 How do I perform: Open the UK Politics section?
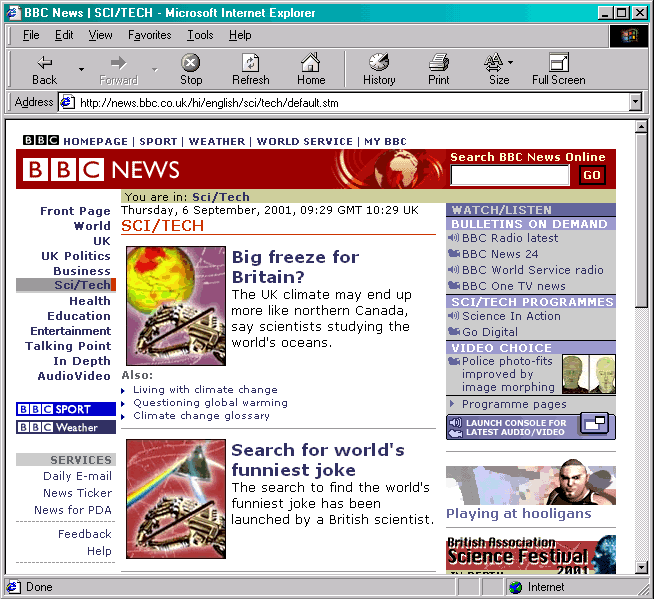(x=75, y=256)
